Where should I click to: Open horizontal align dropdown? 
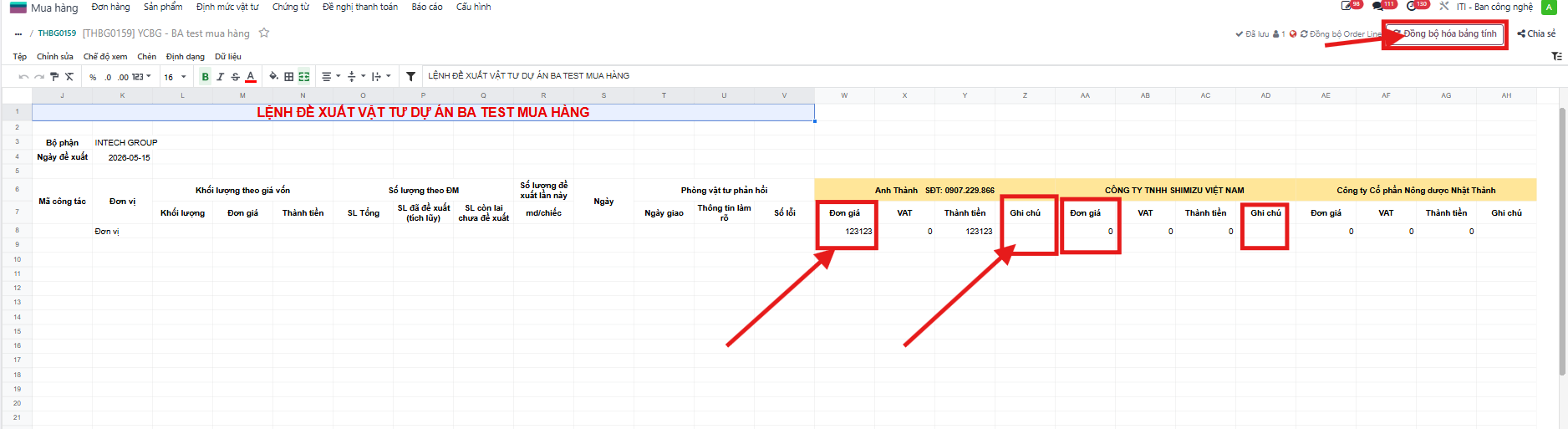[331, 77]
